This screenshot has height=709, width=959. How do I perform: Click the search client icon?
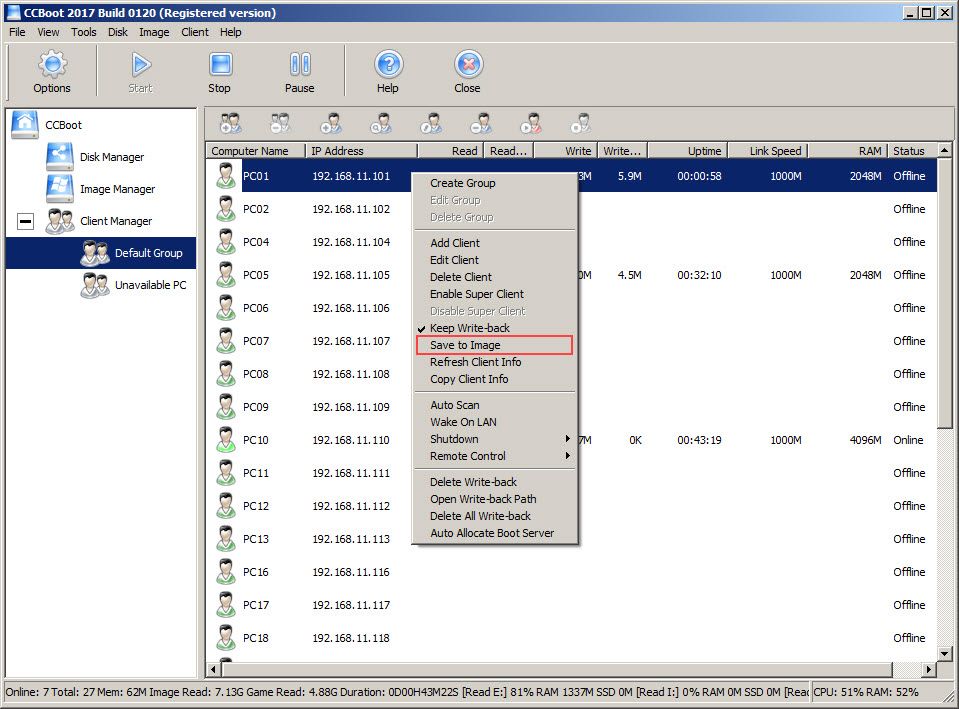pyautogui.click(x=381, y=123)
